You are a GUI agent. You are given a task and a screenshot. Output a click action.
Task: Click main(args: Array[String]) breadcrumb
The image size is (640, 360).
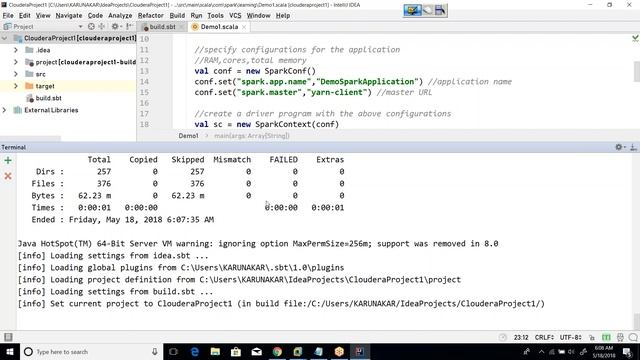[252, 136]
